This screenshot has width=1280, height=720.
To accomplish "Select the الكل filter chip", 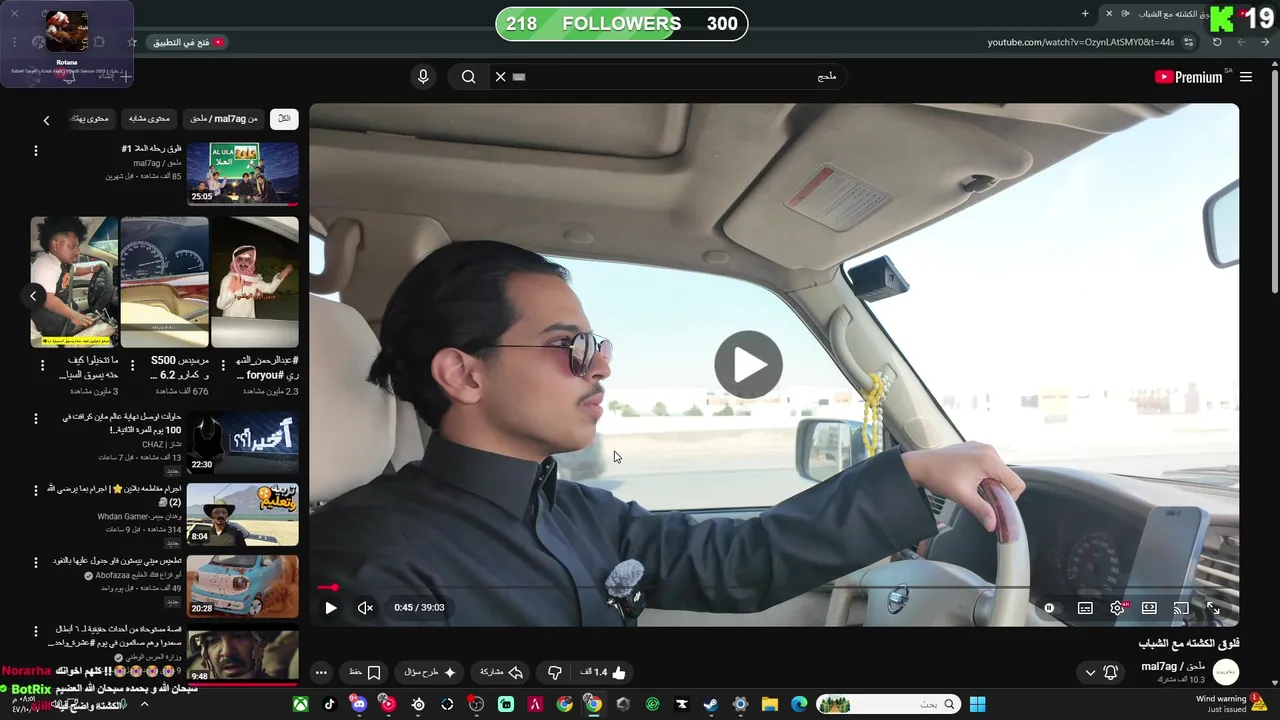I will 284,118.
